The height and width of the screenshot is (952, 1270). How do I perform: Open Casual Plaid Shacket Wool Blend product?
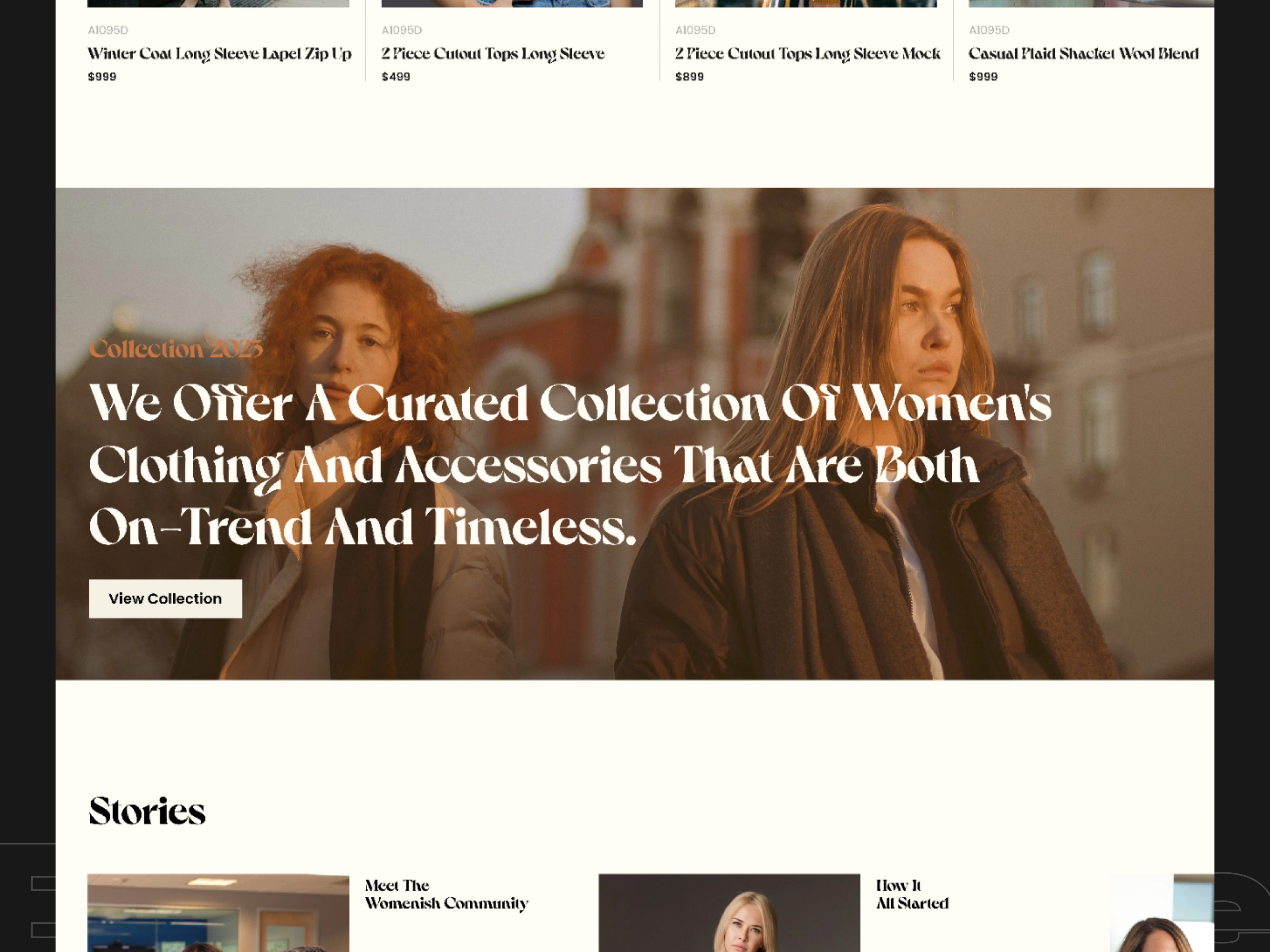[1083, 54]
